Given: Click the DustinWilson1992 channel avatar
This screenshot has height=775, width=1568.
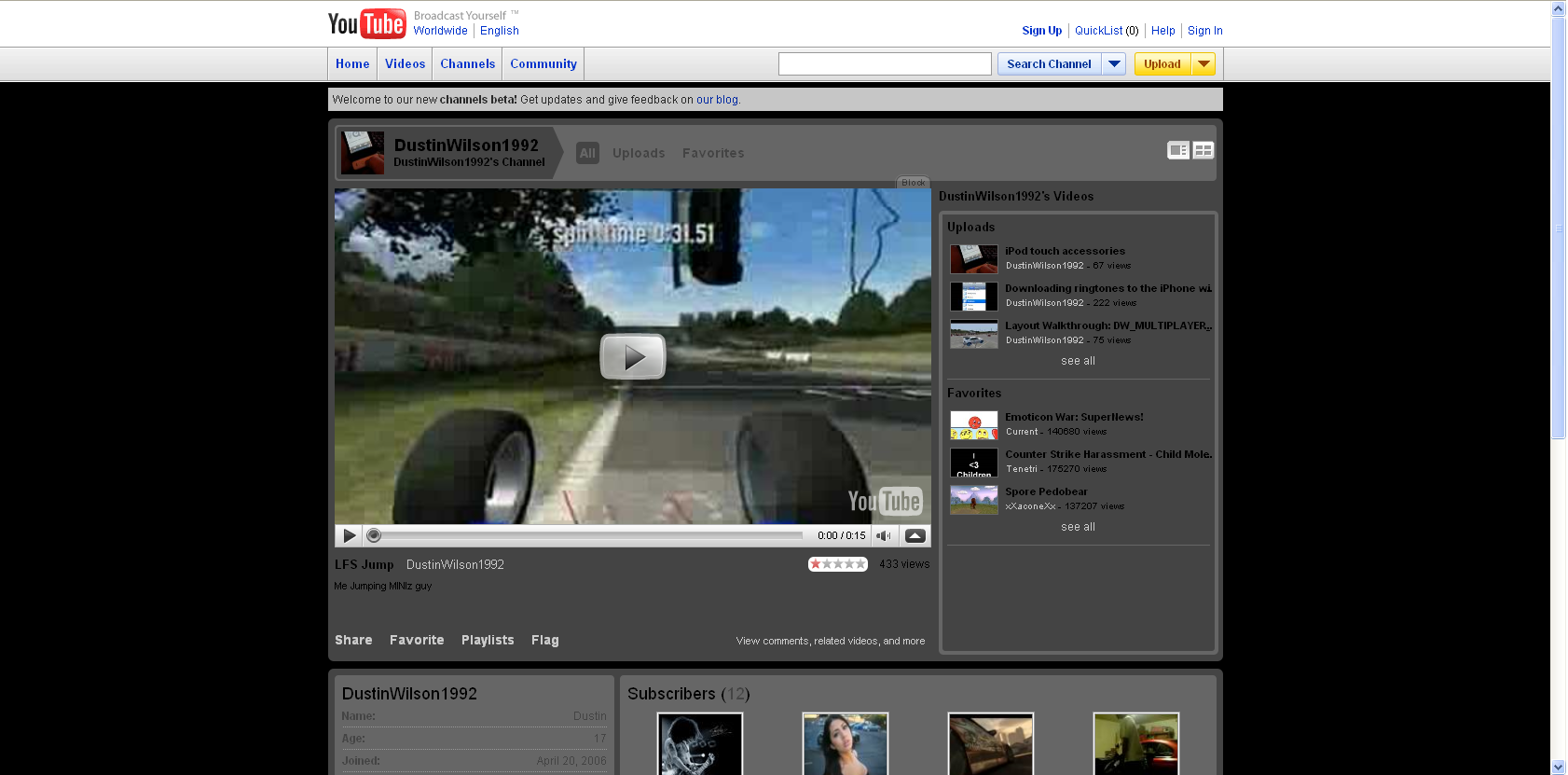Looking at the screenshot, I should point(363,152).
